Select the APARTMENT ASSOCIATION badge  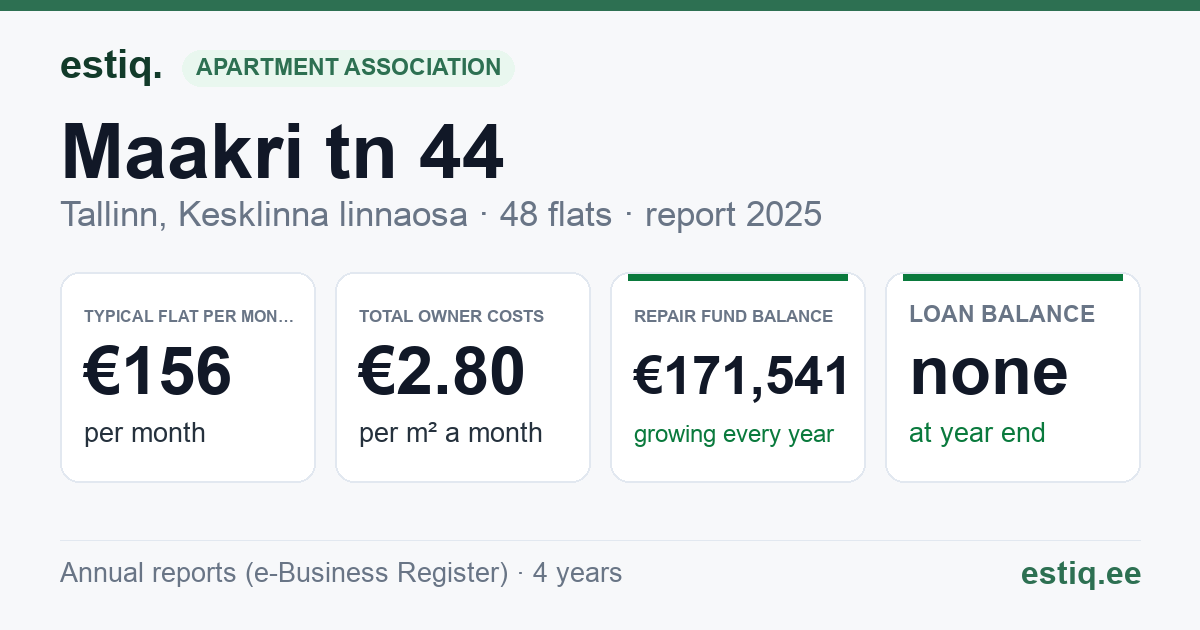click(x=348, y=68)
